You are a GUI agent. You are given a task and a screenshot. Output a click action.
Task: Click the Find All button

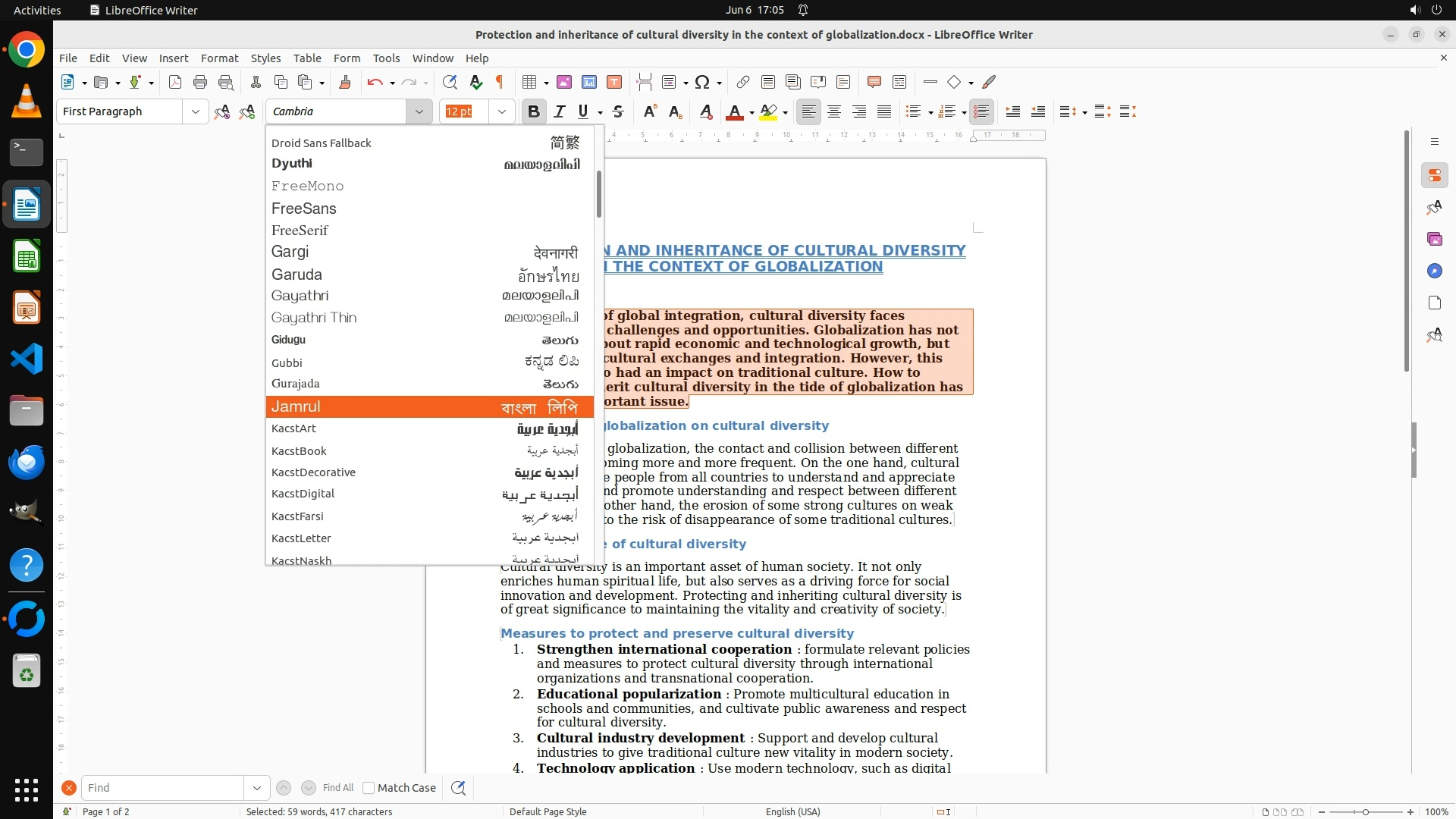(x=337, y=788)
